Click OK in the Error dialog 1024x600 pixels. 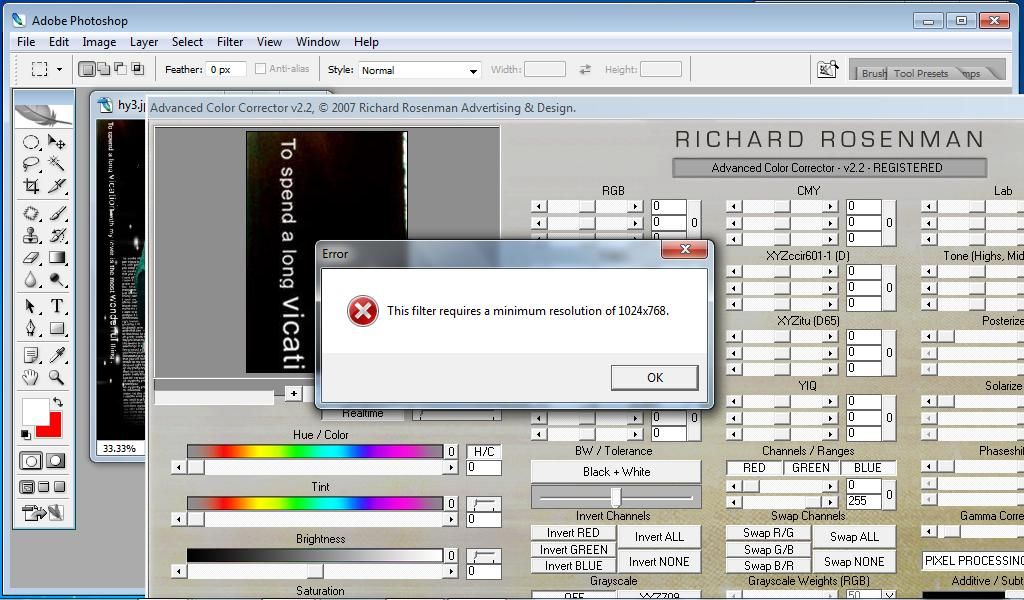(x=654, y=377)
